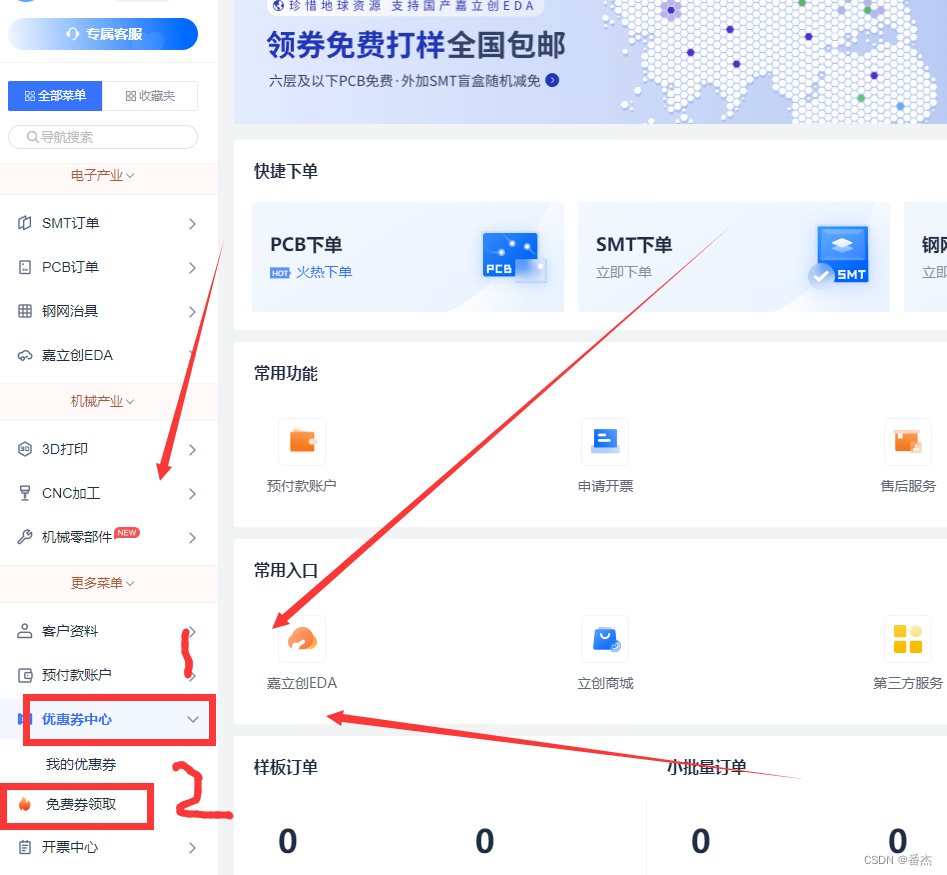Click the blue PCB board icon
The height and width of the screenshot is (875, 947).
(x=514, y=257)
